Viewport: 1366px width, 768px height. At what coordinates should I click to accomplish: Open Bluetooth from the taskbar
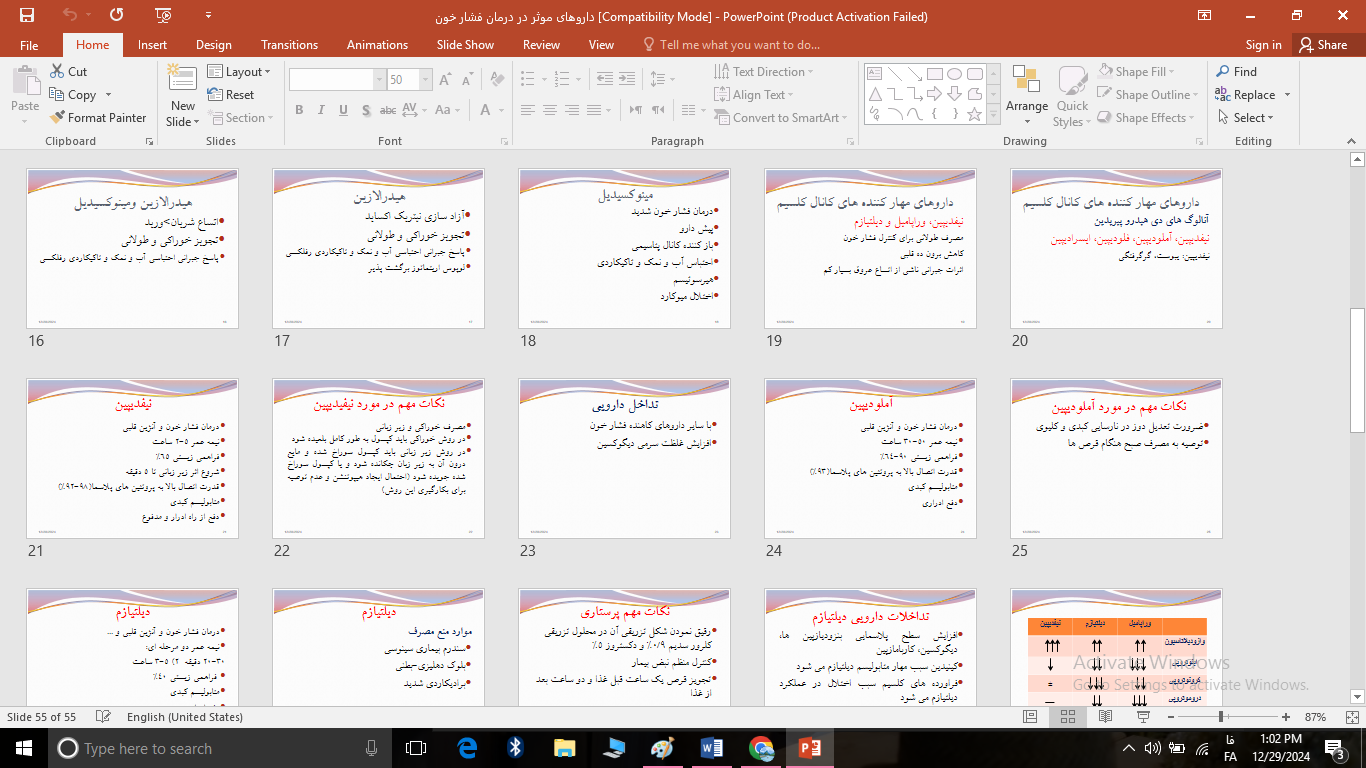point(515,748)
